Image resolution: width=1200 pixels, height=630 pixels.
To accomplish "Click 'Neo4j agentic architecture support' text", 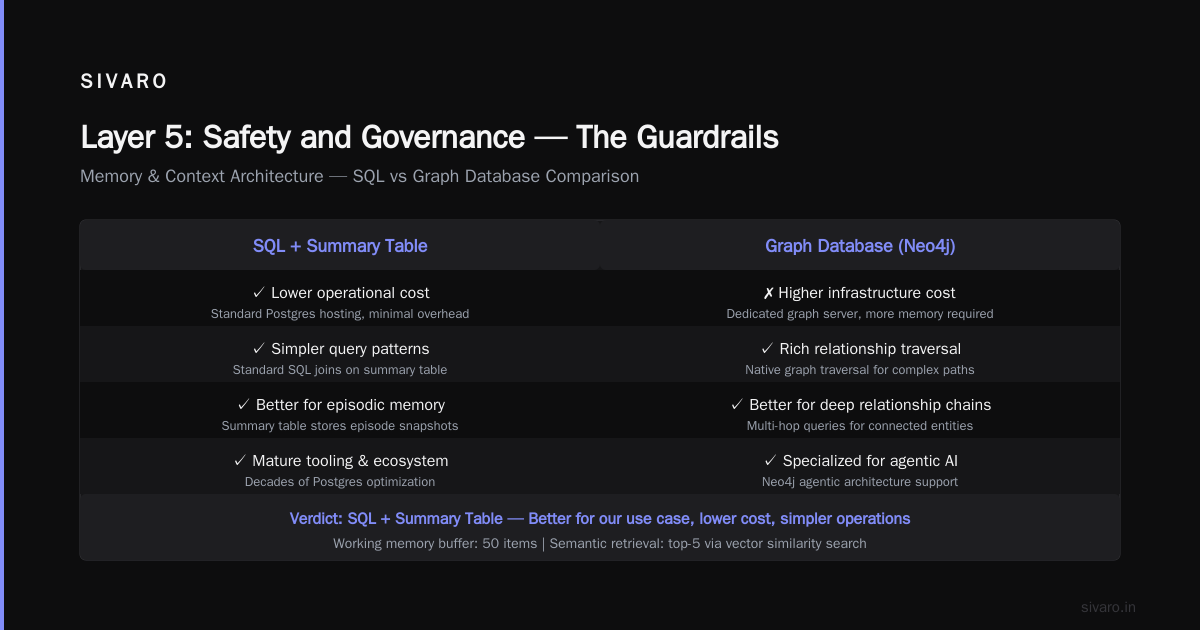I will pos(860,482).
